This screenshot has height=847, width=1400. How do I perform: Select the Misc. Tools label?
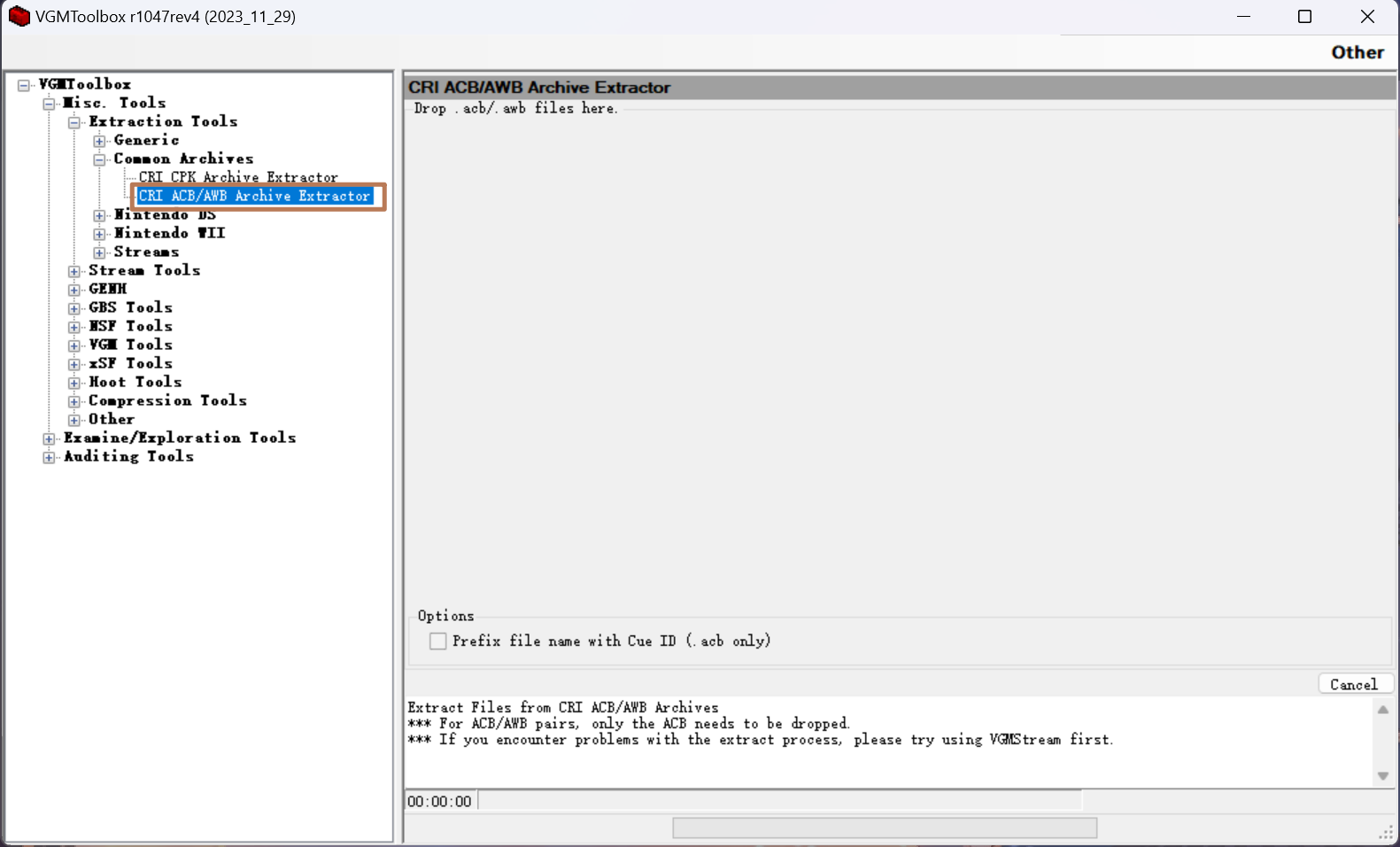(114, 103)
